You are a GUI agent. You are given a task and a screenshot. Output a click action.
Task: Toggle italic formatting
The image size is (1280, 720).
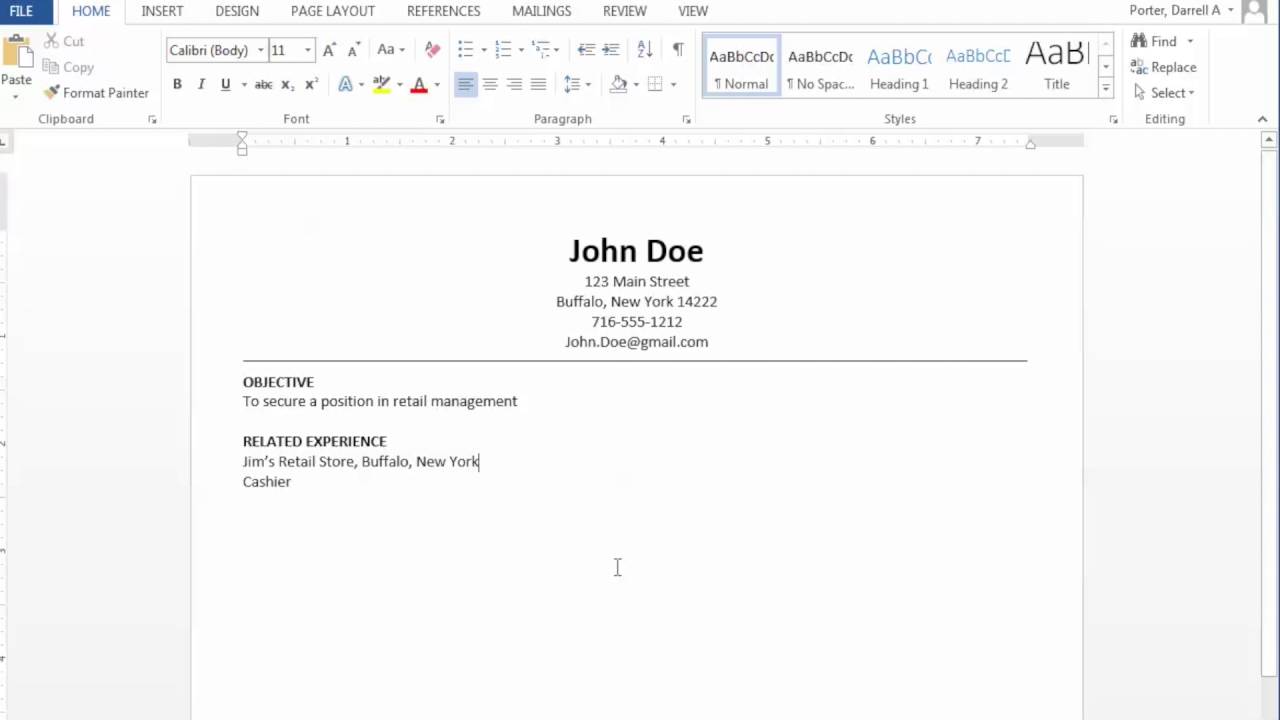201,85
